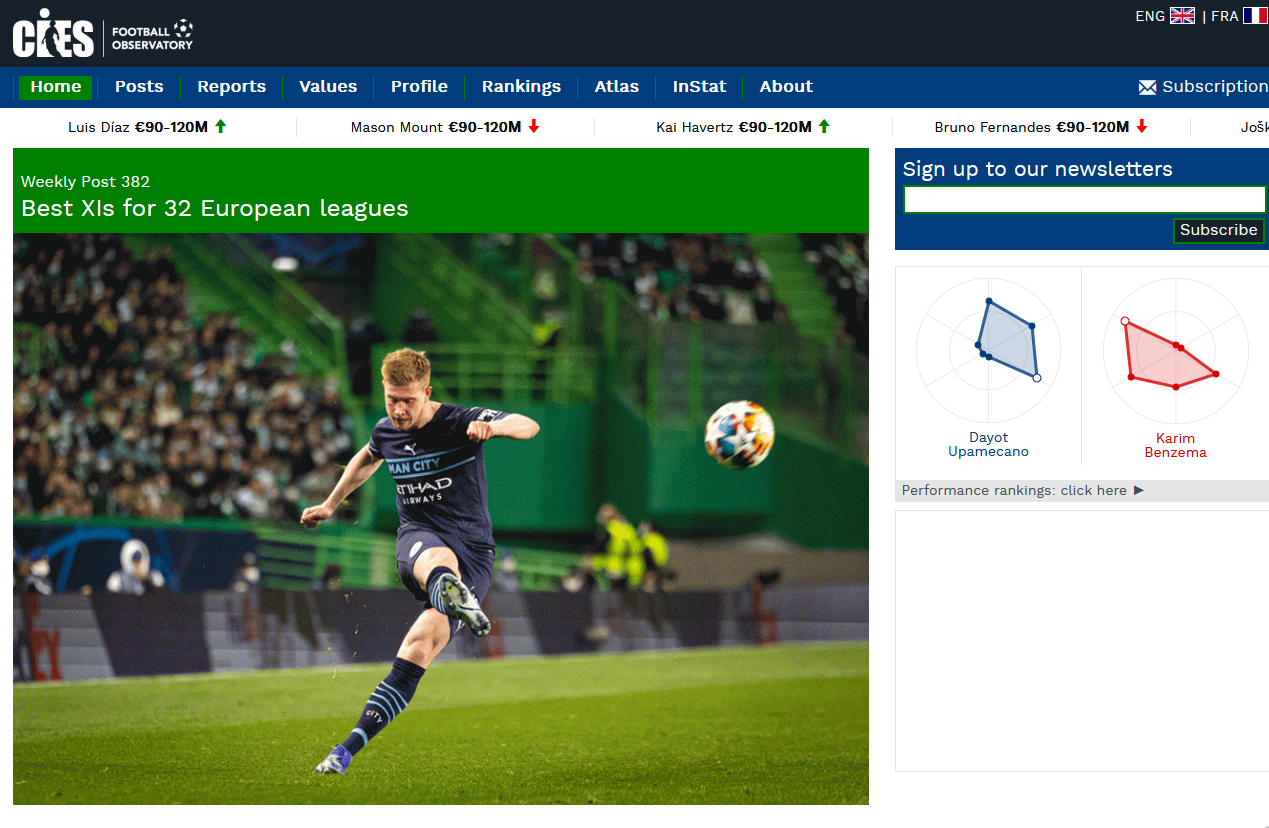Open Dayot Upamecano's player profile
Screen dimensions: 1269x828
pos(988,444)
